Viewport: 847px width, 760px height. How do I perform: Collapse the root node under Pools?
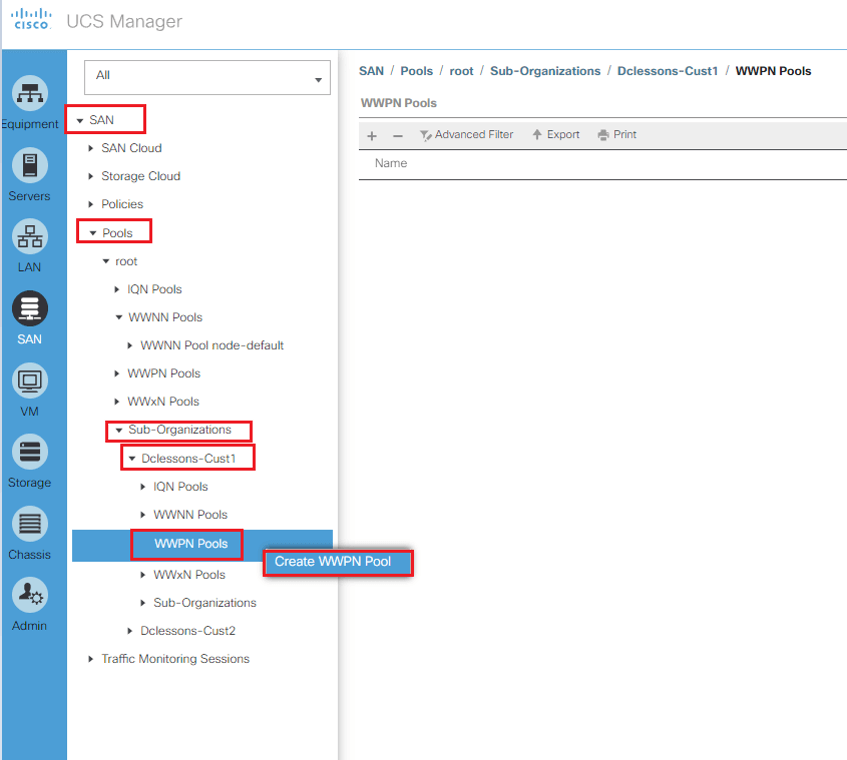106,261
